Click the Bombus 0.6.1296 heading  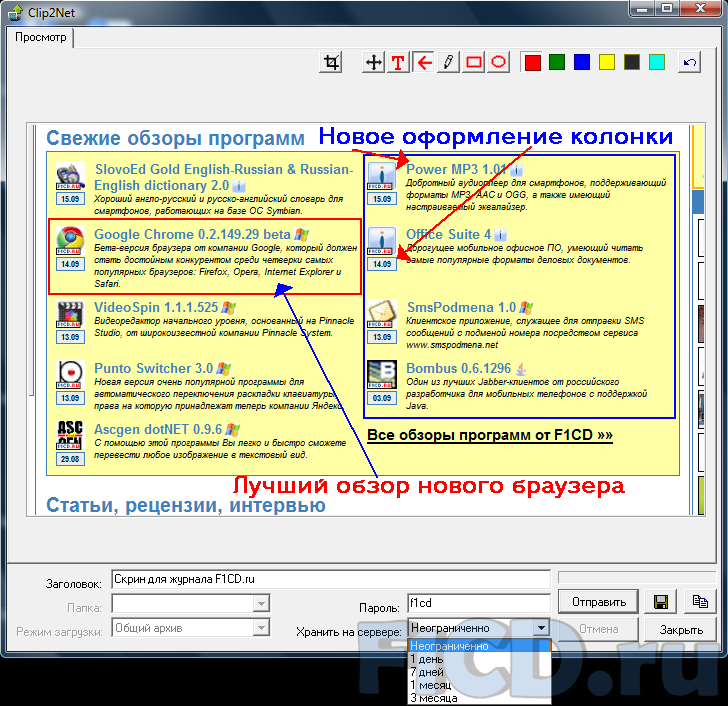tap(458, 368)
